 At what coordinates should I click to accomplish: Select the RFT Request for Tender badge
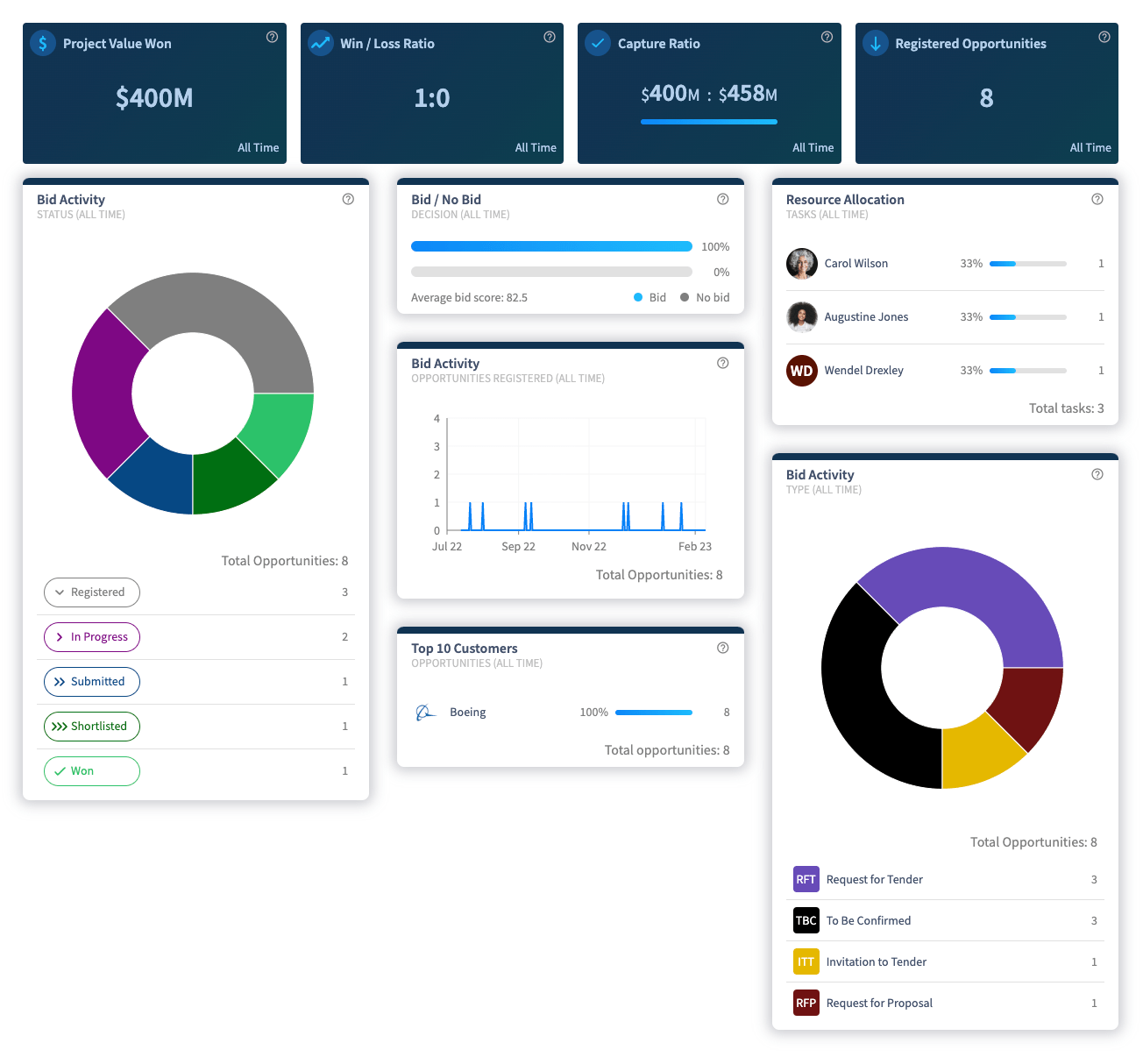[806, 879]
